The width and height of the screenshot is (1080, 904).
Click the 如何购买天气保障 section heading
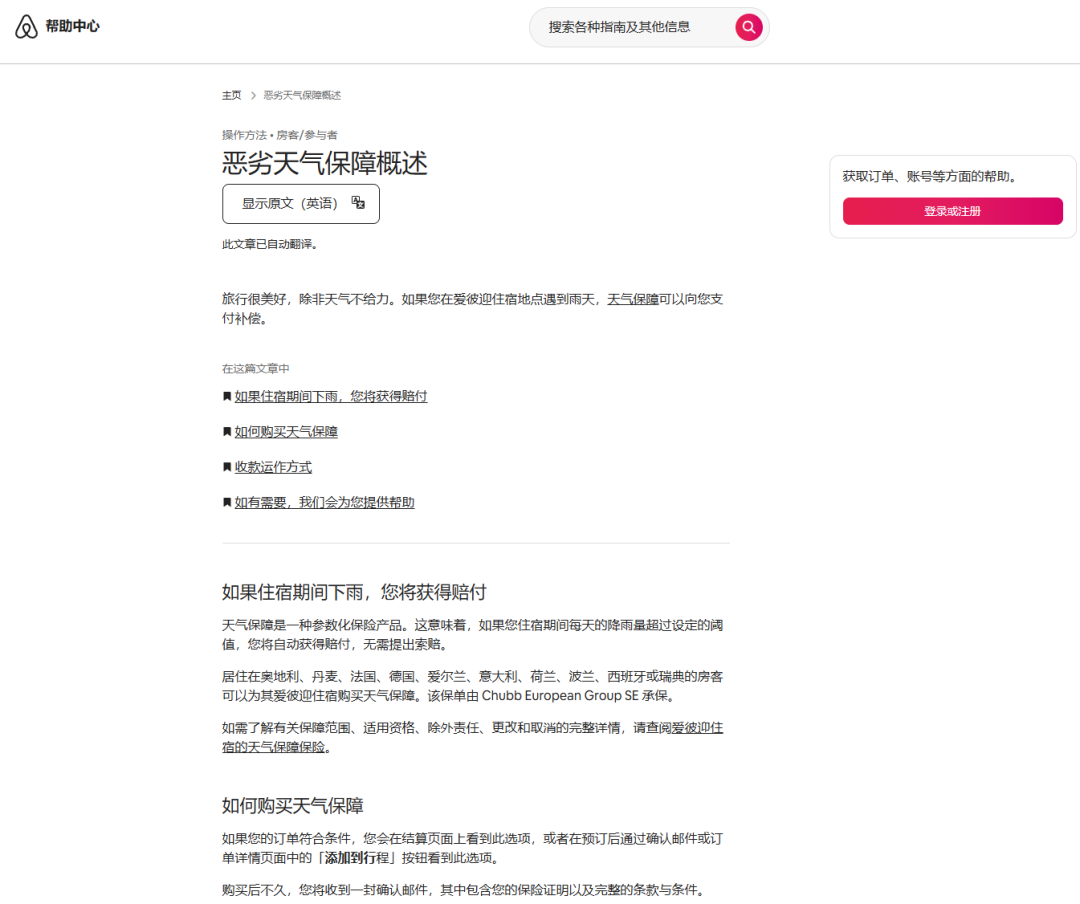click(293, 805)
